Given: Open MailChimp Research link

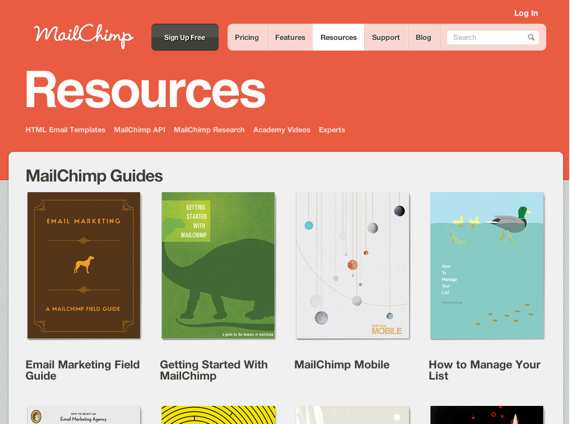Looking at the screenshot, I should (x=209, y=130).
